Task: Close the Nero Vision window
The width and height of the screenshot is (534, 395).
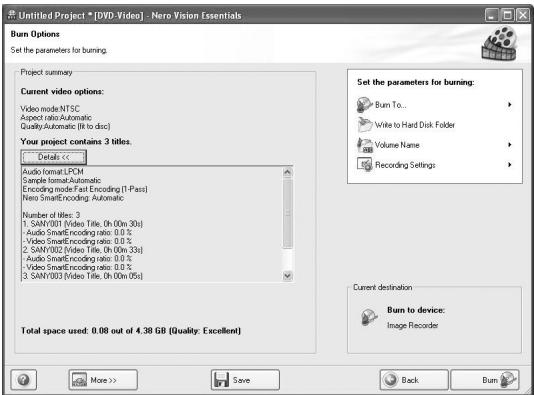Action: (523, 15)
